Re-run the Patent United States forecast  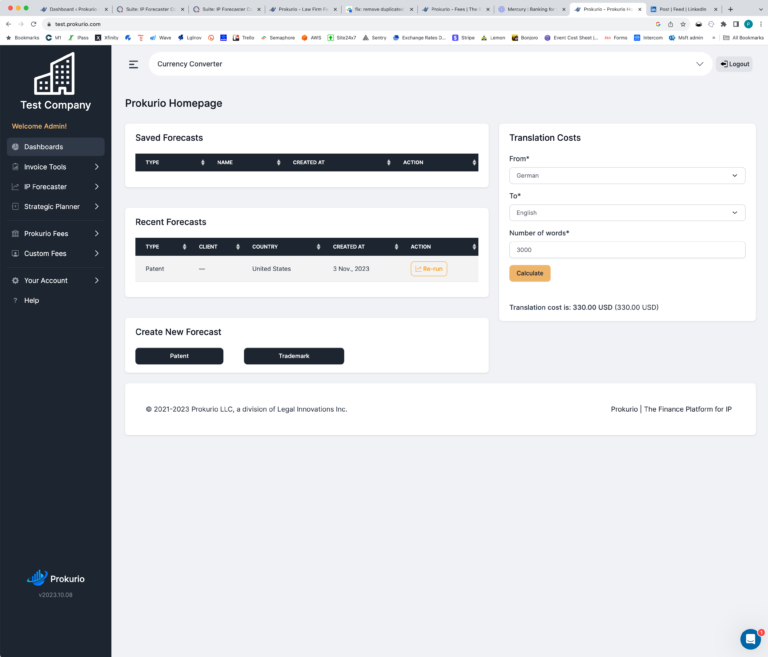[x=429, y=268]
